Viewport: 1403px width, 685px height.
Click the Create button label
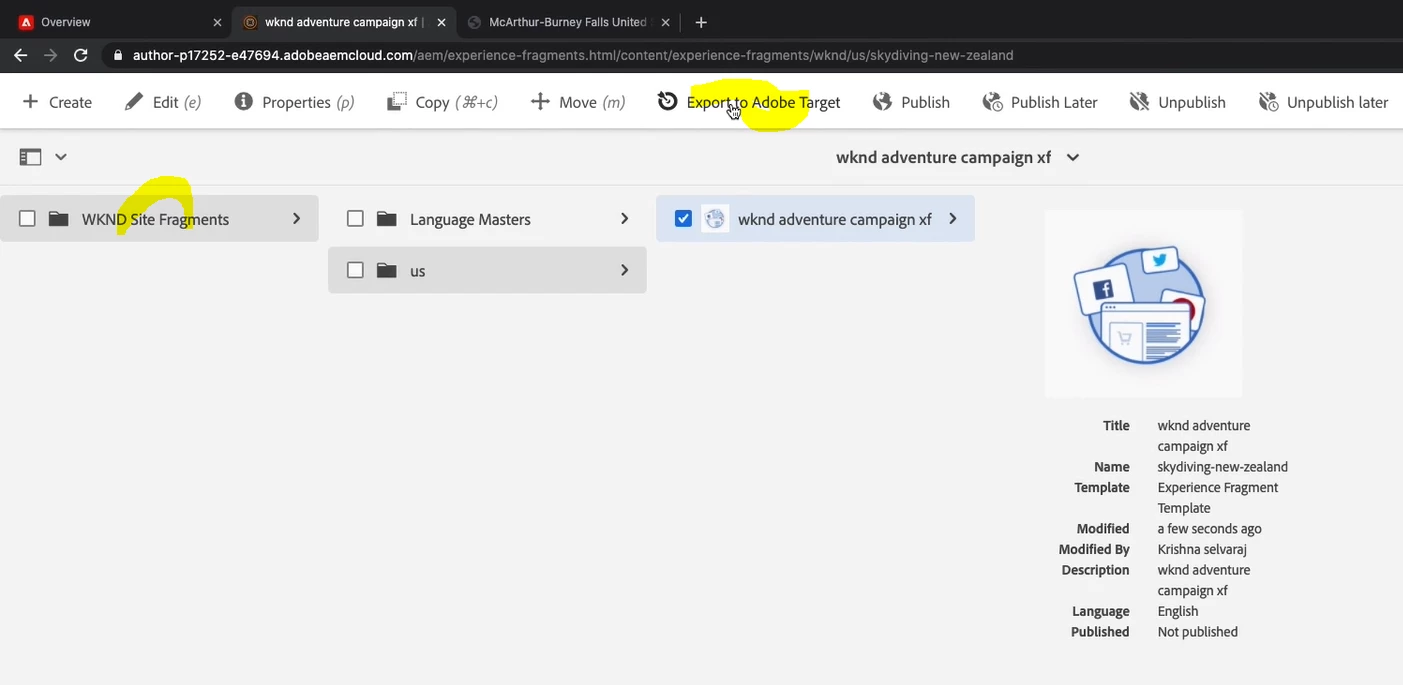70,102
